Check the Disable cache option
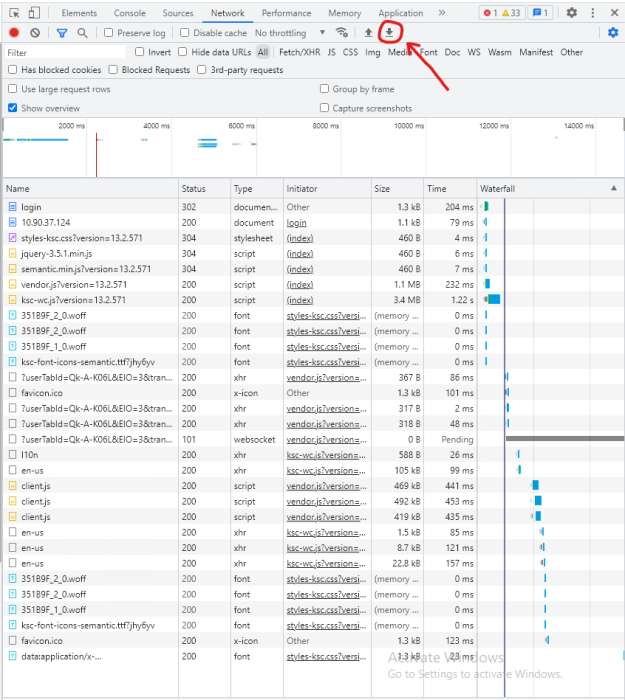Screen dimensions: 625x700 click(186, 33)
